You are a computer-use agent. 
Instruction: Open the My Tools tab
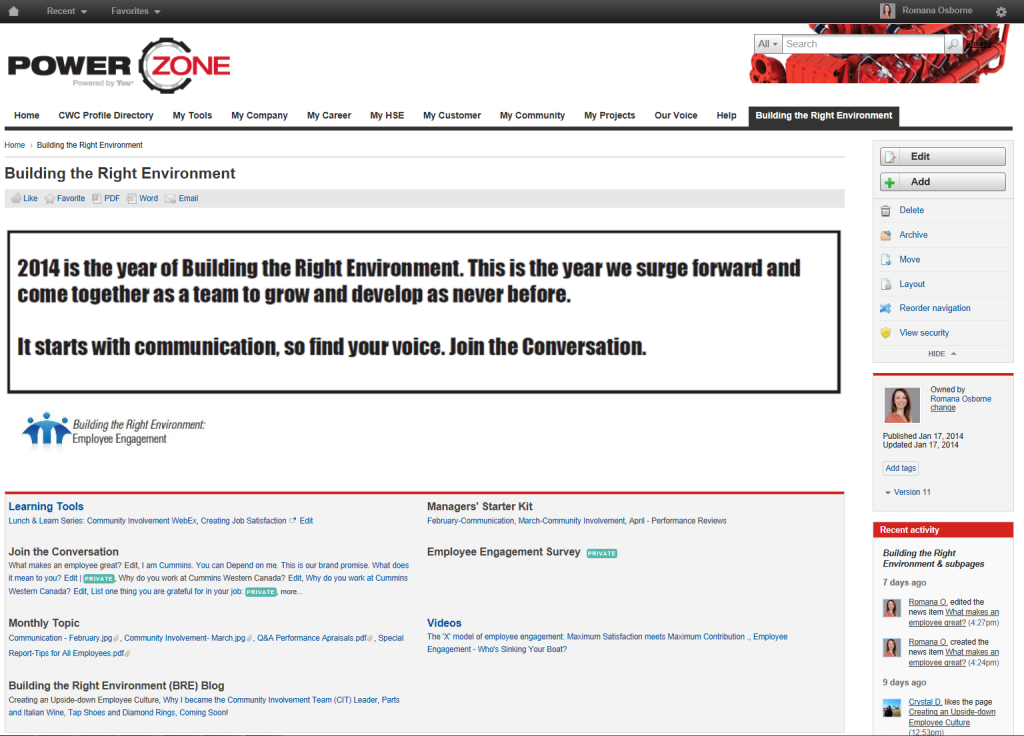(192, 116)
